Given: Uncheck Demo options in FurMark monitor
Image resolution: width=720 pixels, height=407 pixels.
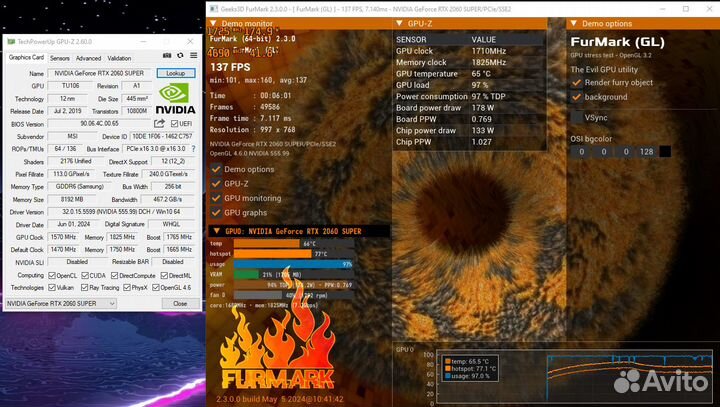Looking at the screenshot, I should [x=216, y=169].
